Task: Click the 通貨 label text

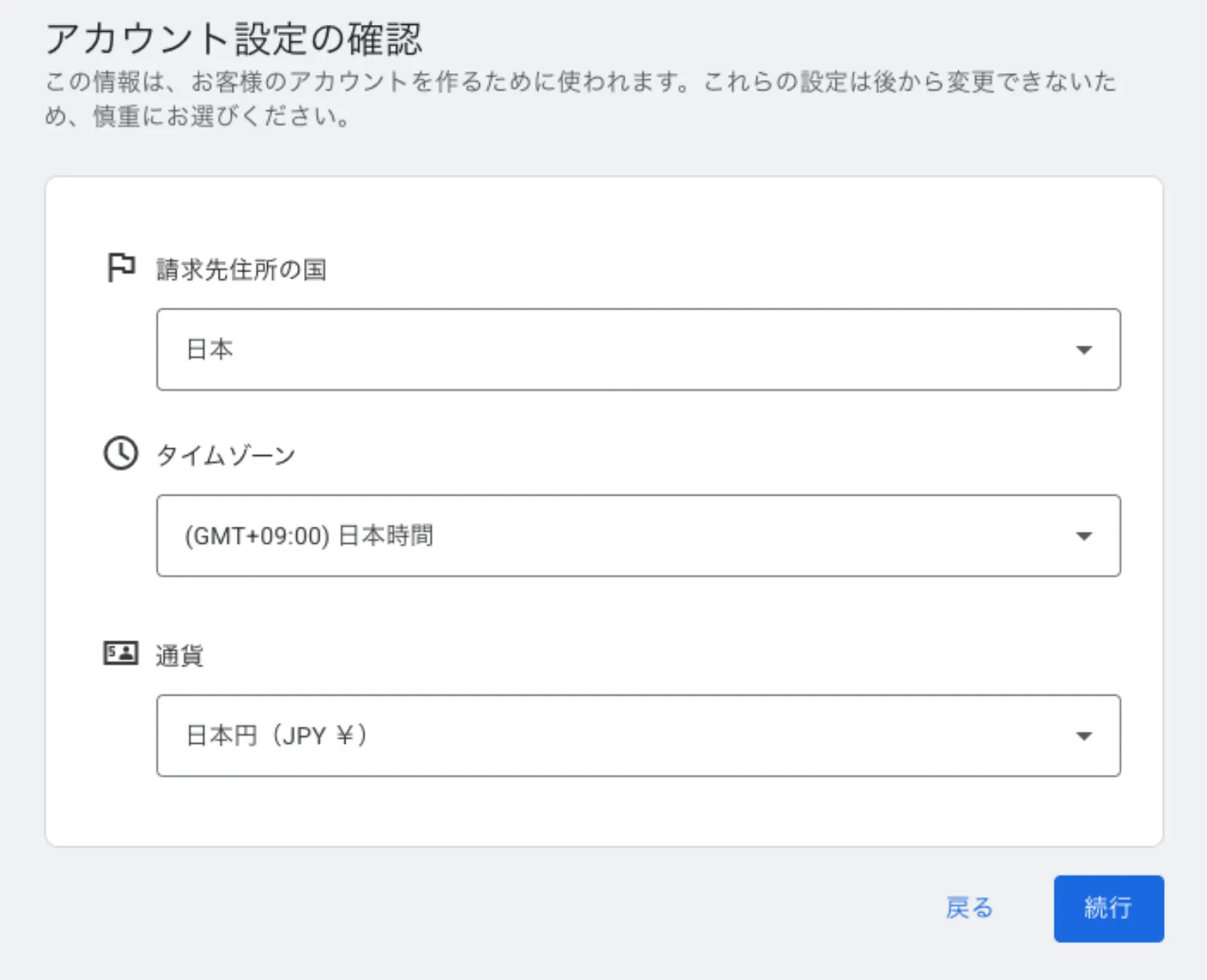Action: [x=180, y=655]
